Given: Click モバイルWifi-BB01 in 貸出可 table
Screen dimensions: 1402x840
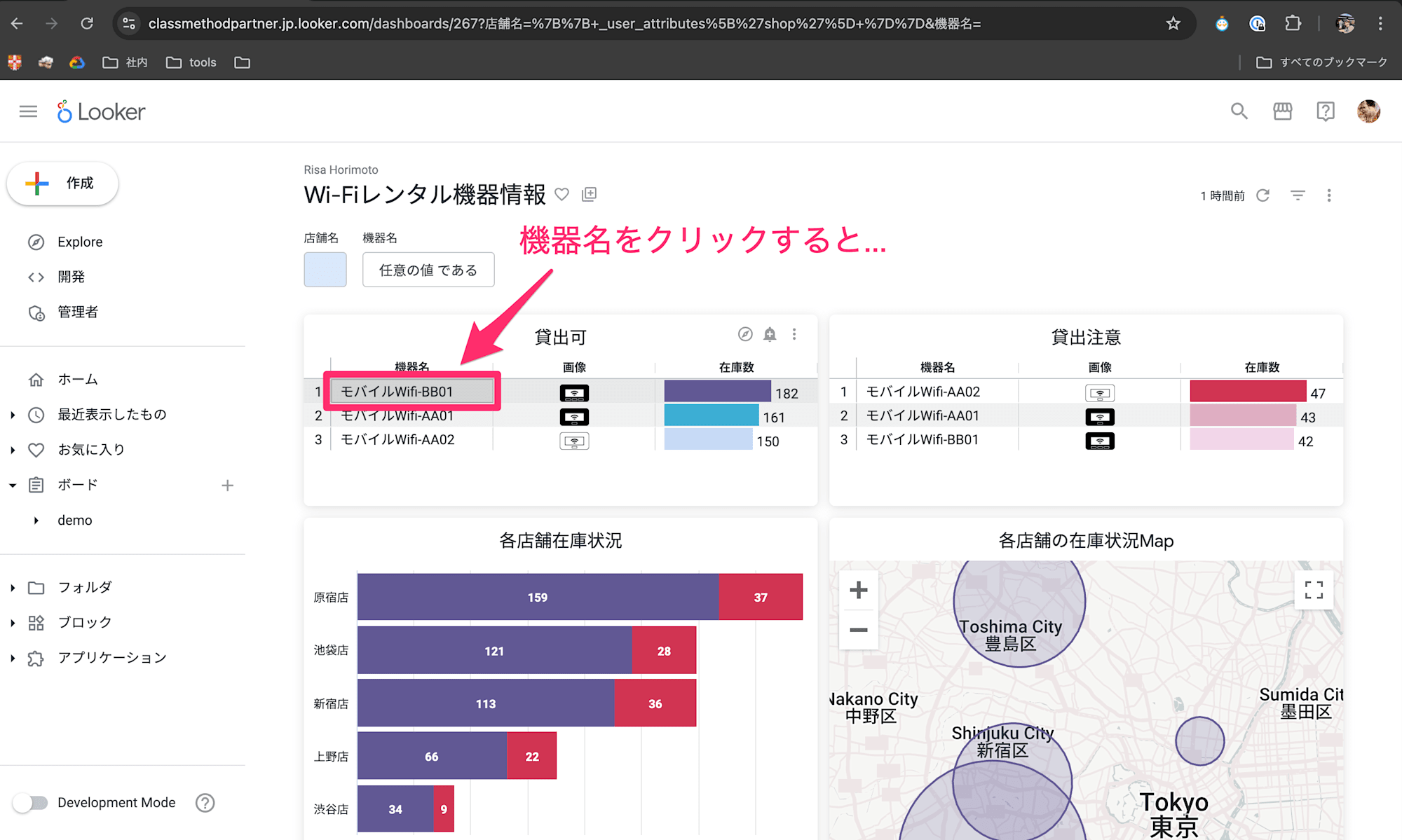Looking at the screenshot, I should (397, 392).
